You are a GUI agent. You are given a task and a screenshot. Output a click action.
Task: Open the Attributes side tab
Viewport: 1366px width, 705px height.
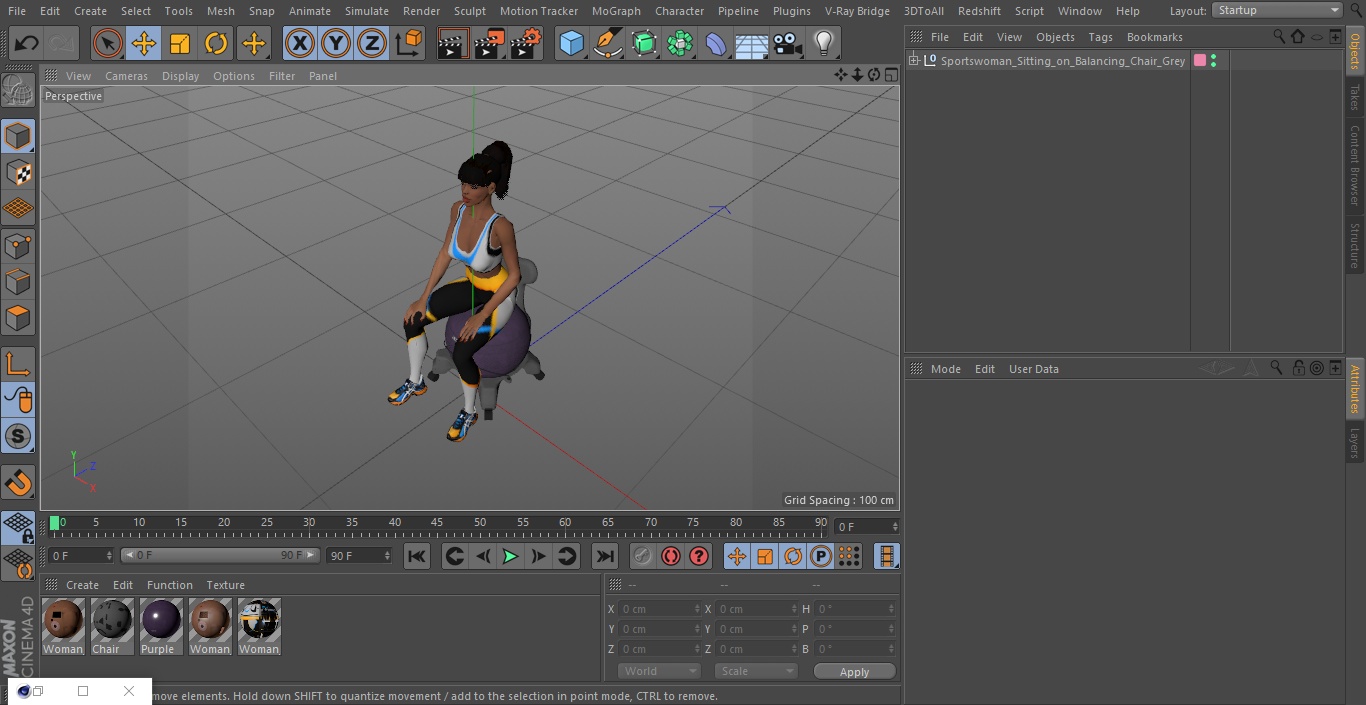coord(1355,388)
